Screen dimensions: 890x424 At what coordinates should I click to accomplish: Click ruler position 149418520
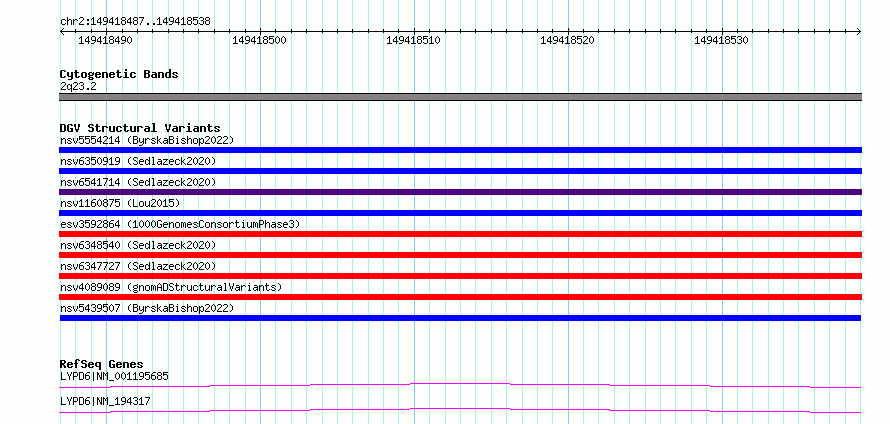[568, 40]
